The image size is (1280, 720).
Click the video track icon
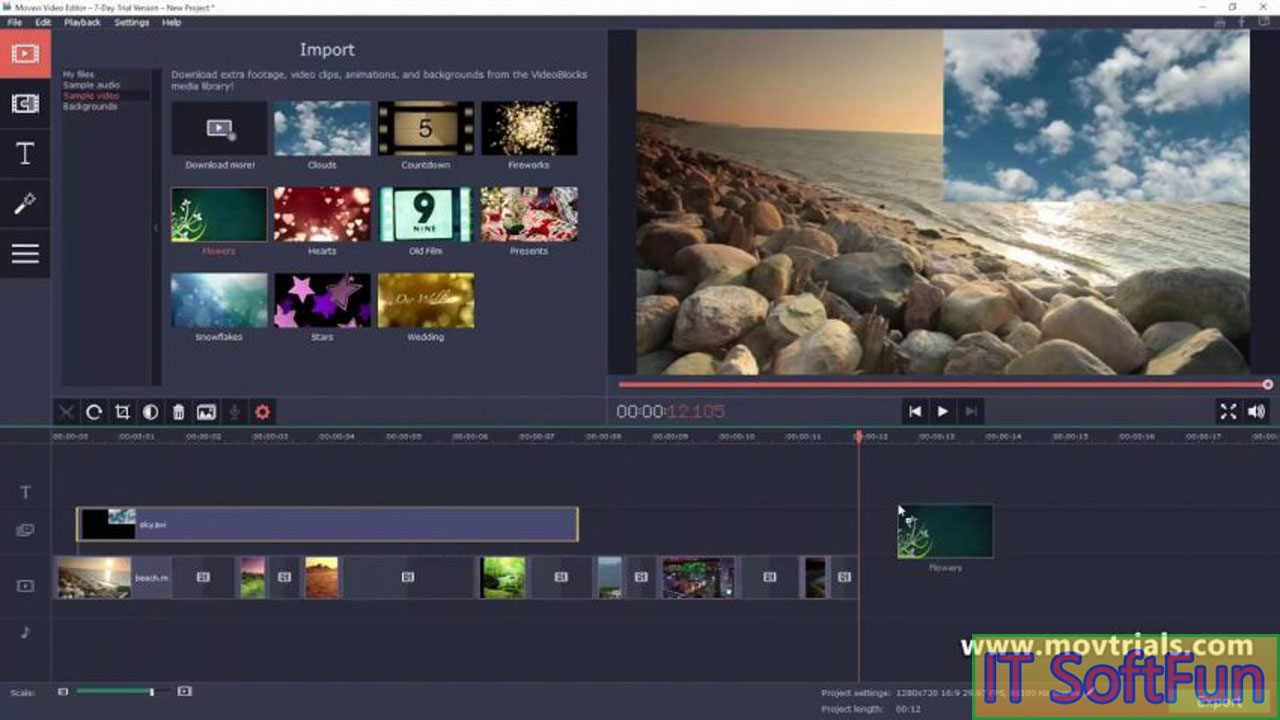click(26, 586)
